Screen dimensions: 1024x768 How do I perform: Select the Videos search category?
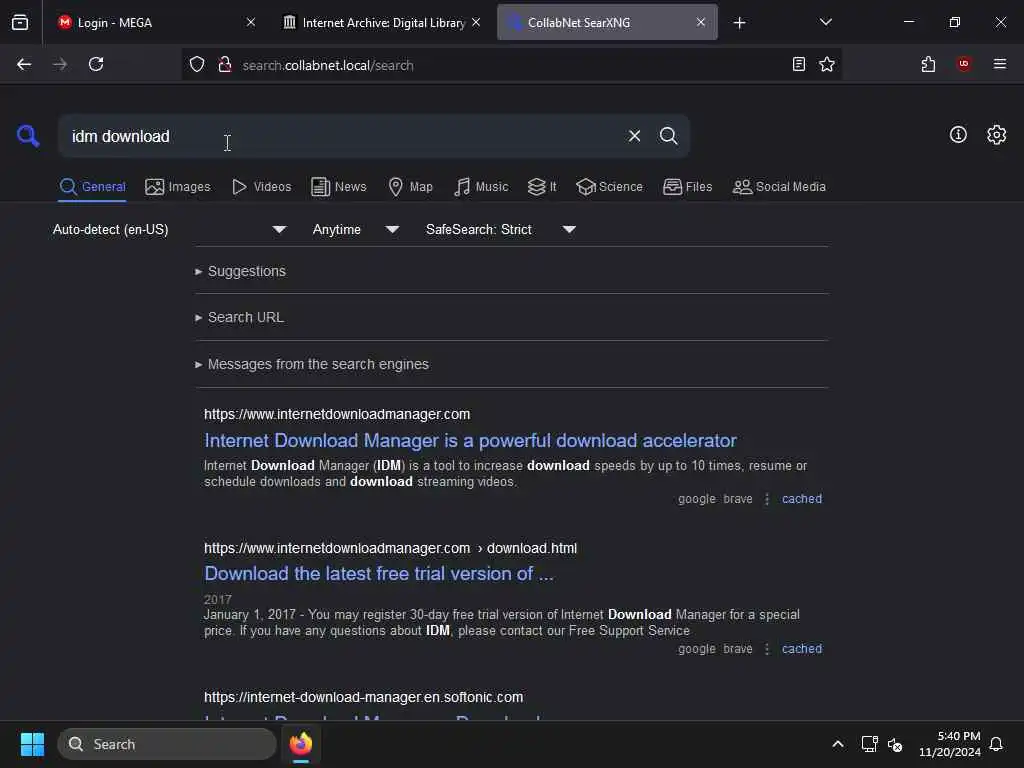coord(261,187)
